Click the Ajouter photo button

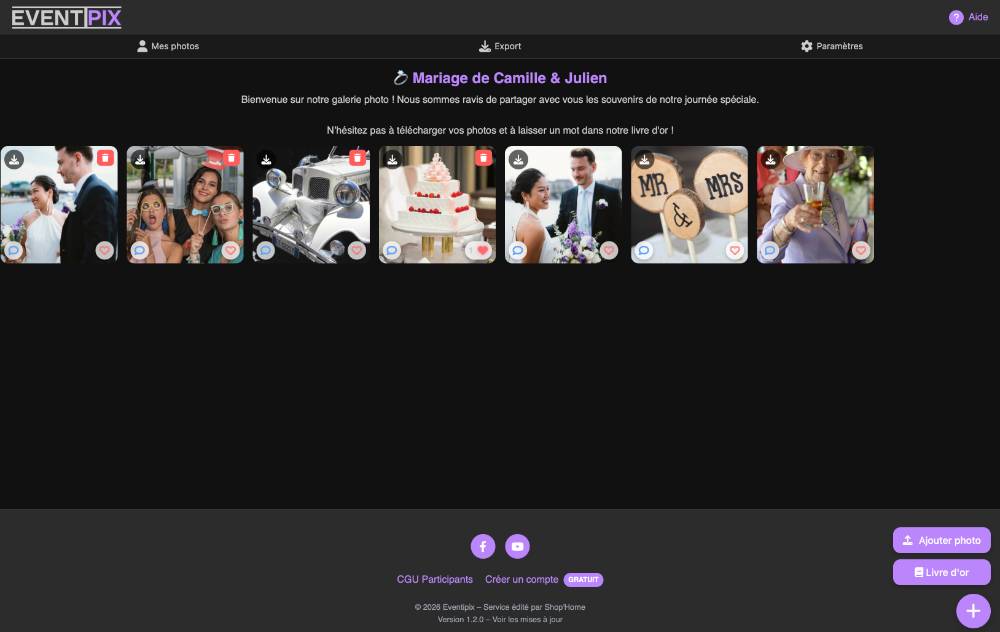coord(941,540)
